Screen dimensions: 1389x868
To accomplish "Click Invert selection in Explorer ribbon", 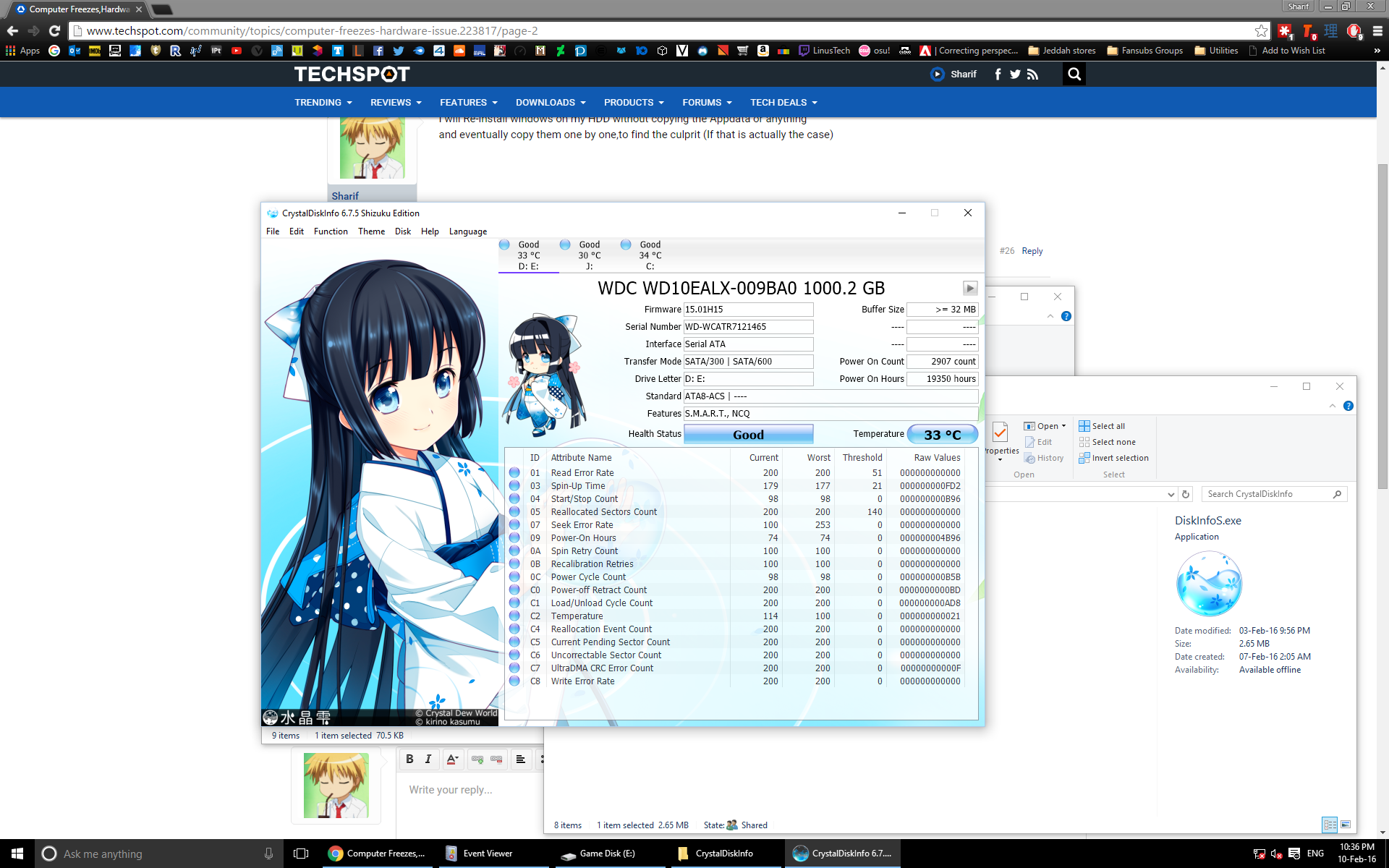I will pos(1113,458).
